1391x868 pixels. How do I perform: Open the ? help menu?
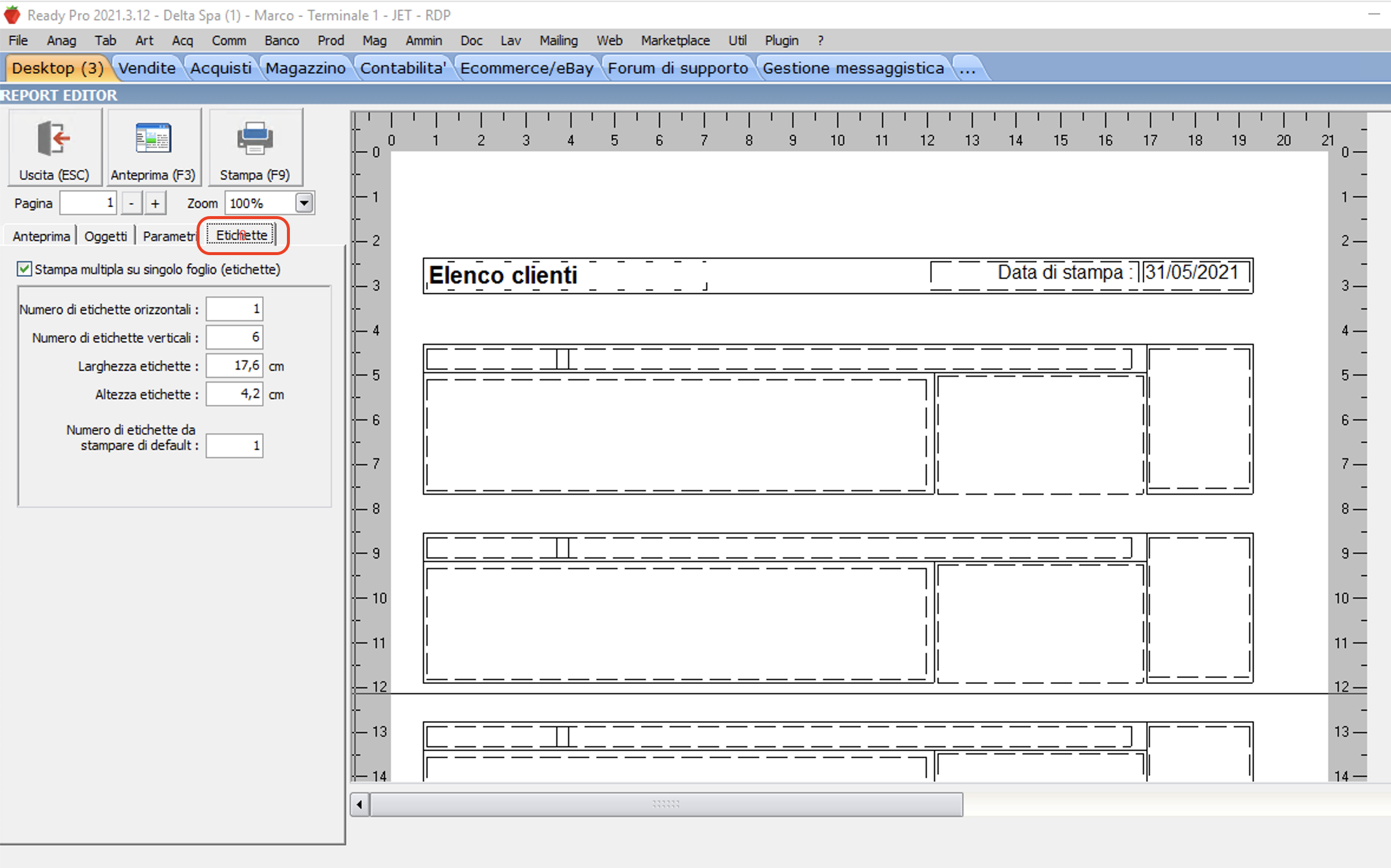[x=821, y=40]
